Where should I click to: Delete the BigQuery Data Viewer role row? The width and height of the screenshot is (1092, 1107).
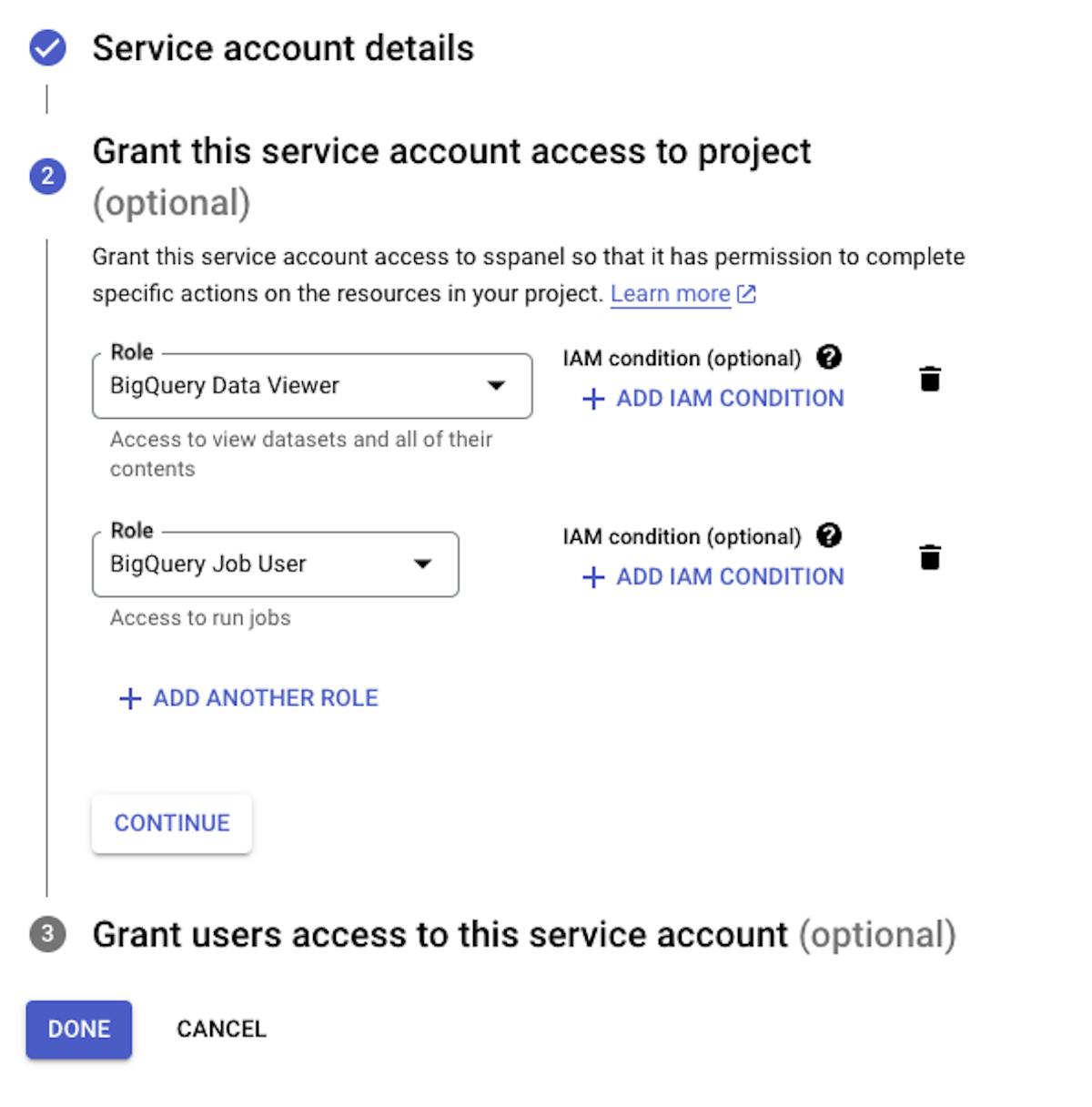tap(929, 378)
